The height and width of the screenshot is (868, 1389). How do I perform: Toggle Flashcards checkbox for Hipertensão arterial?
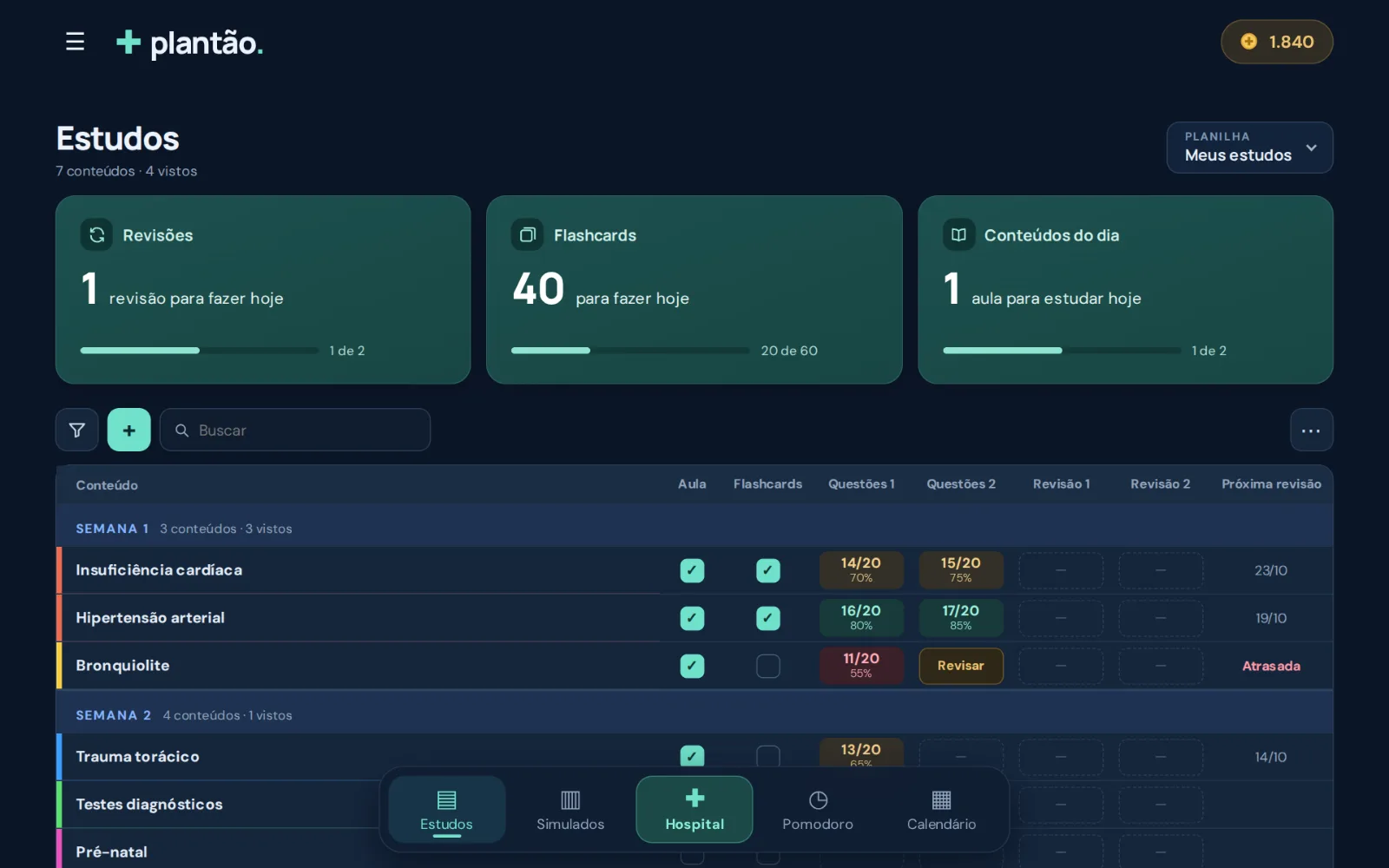coord(768,618)
